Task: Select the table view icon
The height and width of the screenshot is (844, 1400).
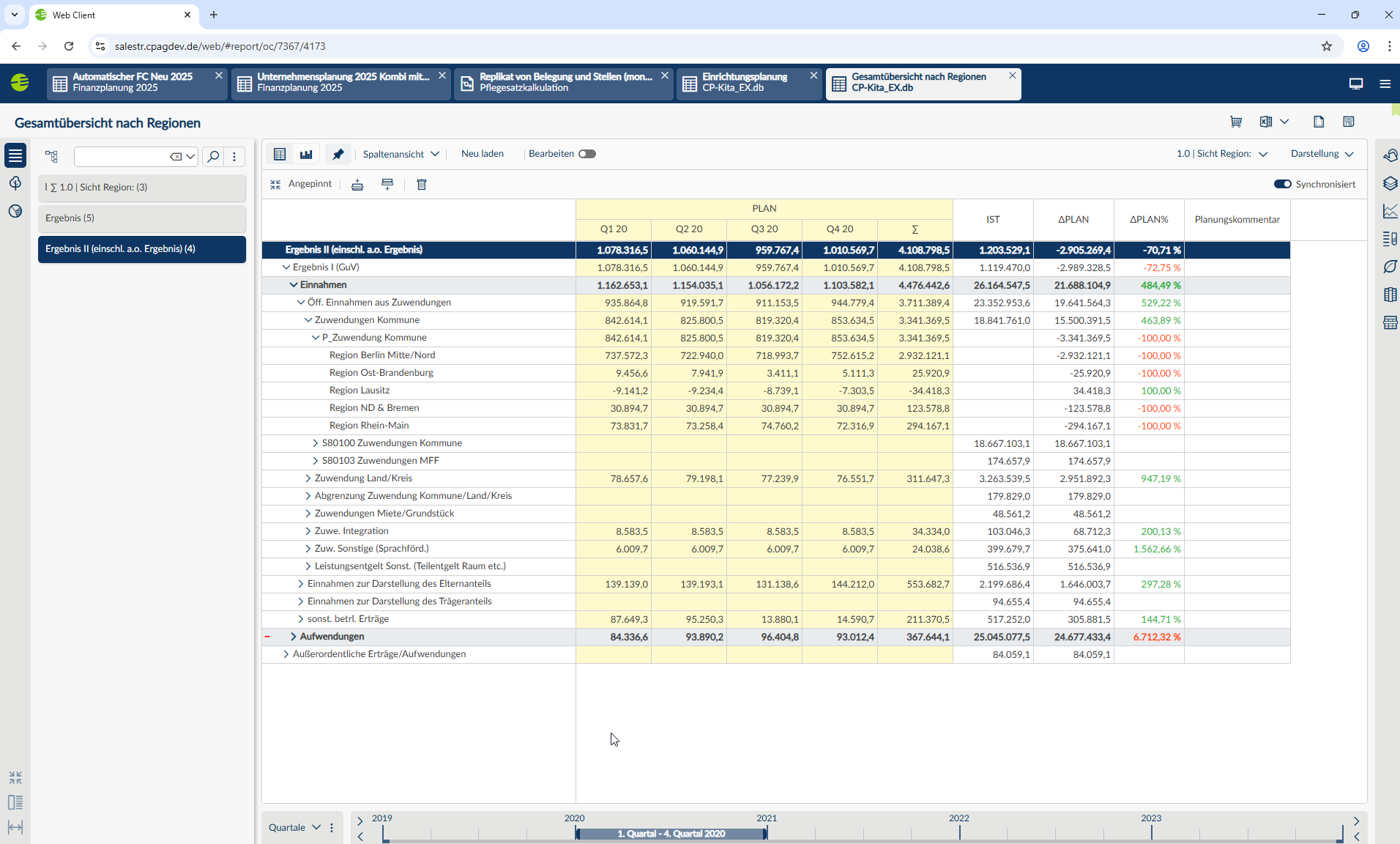Action: coord(280,154)
